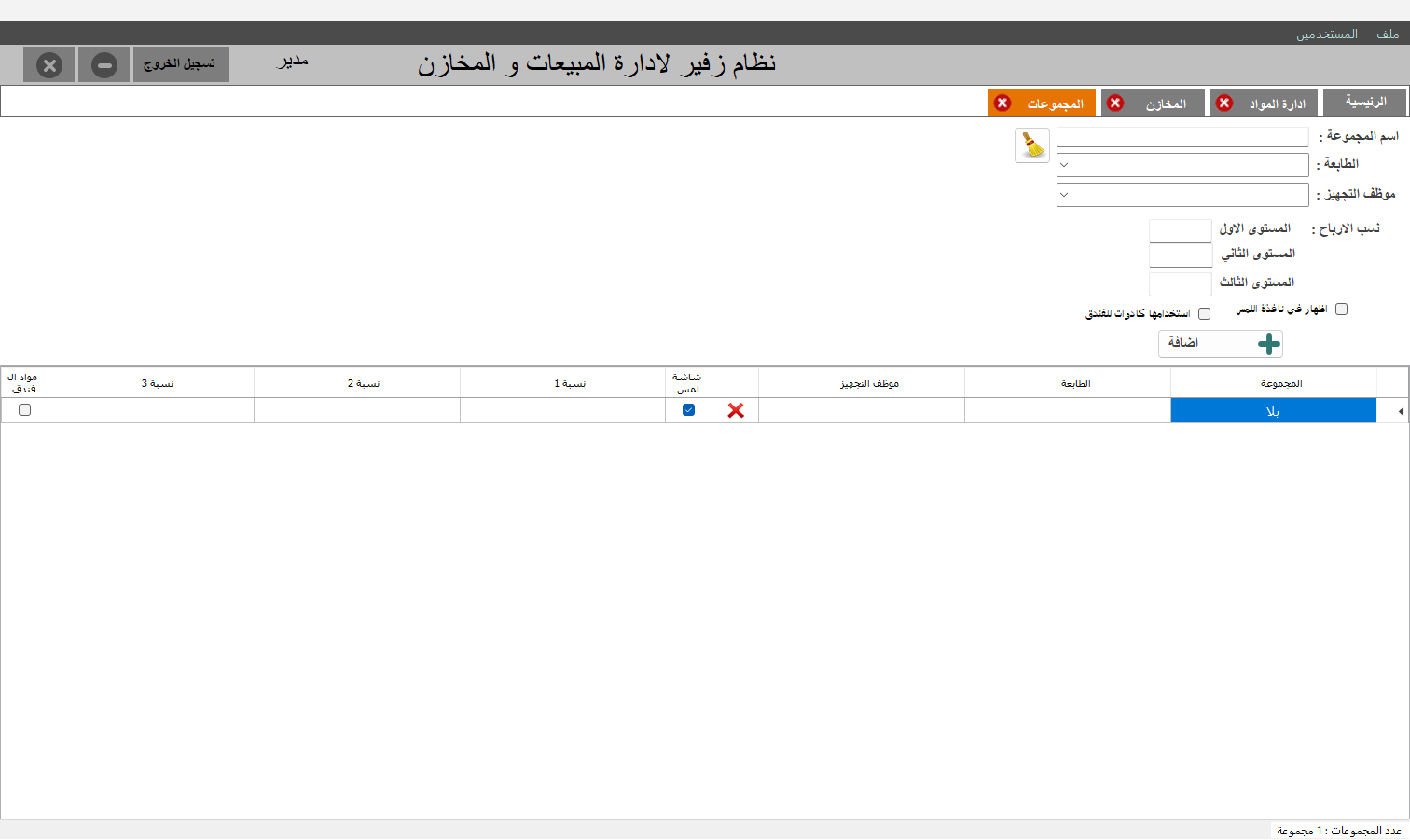Close the المخازن tab with its red X

point(1115,103)
